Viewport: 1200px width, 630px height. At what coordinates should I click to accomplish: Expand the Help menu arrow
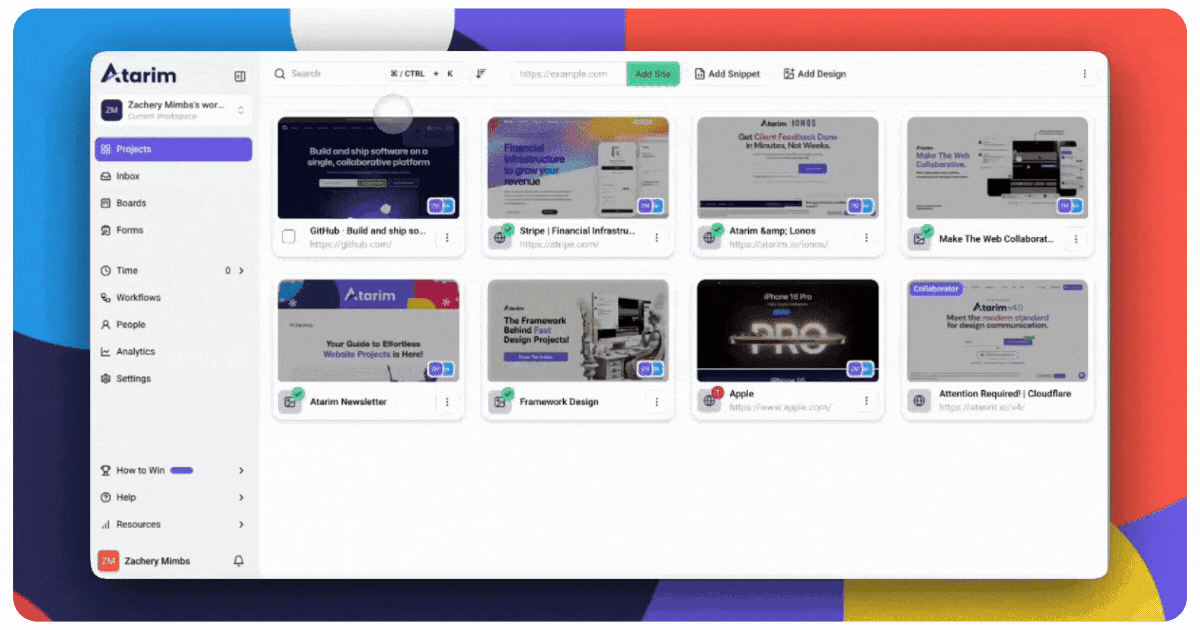point(241,497)
